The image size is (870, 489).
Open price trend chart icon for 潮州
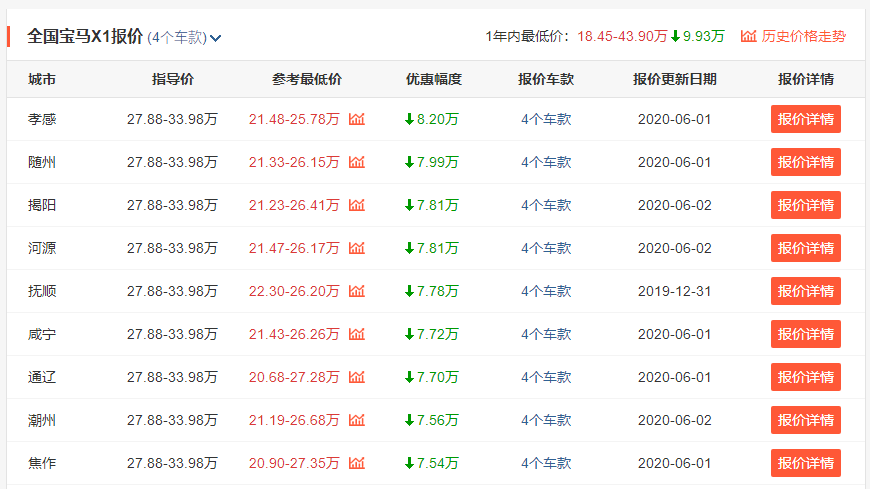(357, 420)
